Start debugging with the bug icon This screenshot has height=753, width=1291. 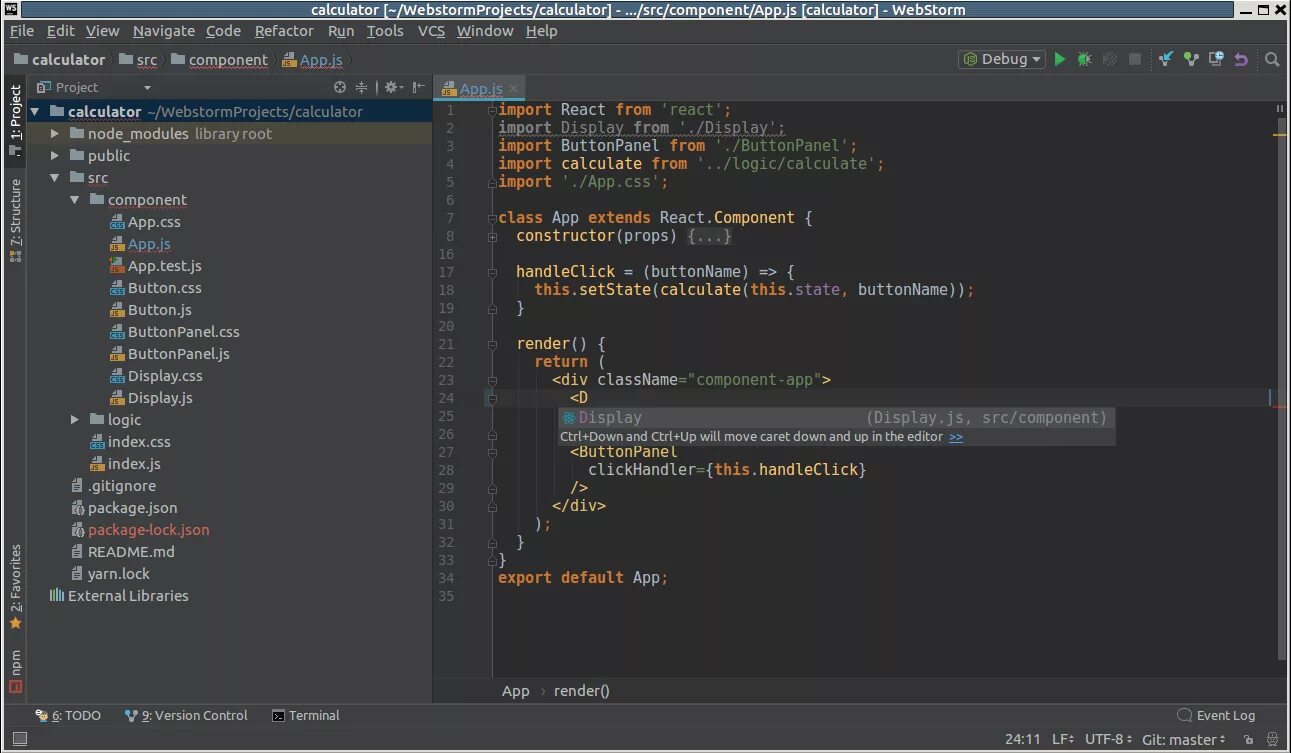tap(1084, 59)
